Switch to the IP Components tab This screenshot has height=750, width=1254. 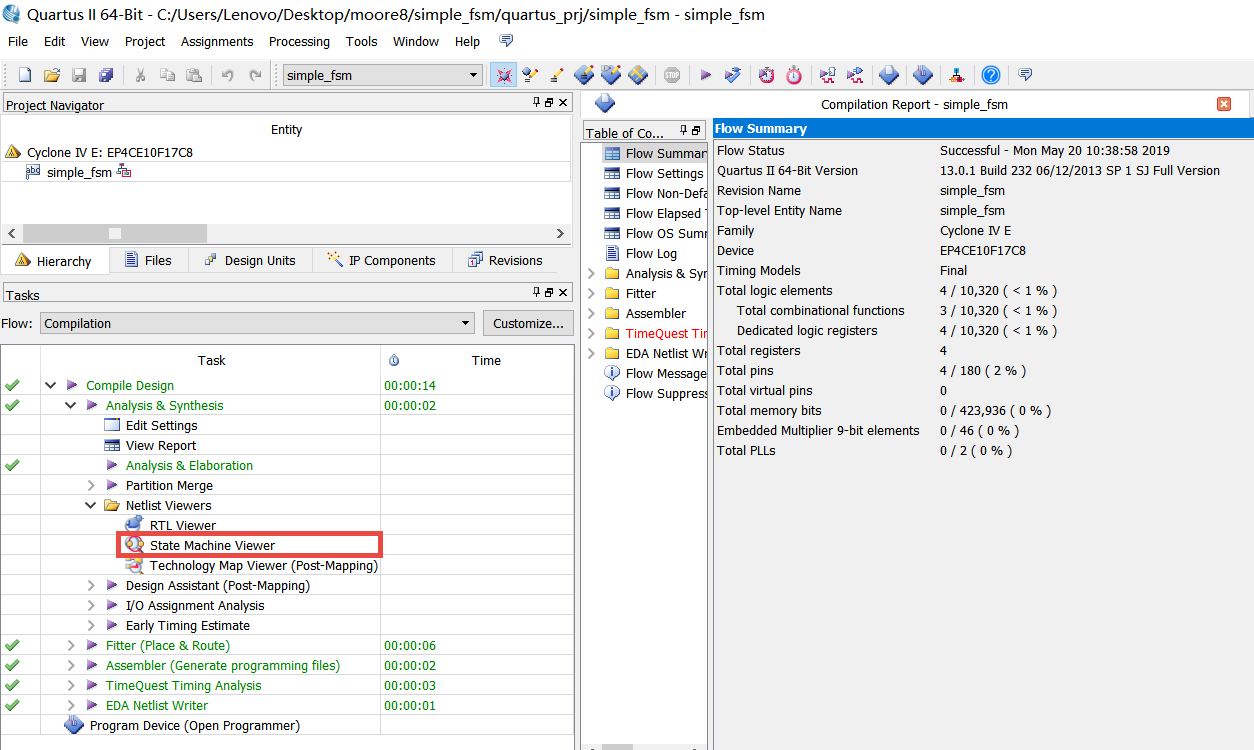click(381, 260)
